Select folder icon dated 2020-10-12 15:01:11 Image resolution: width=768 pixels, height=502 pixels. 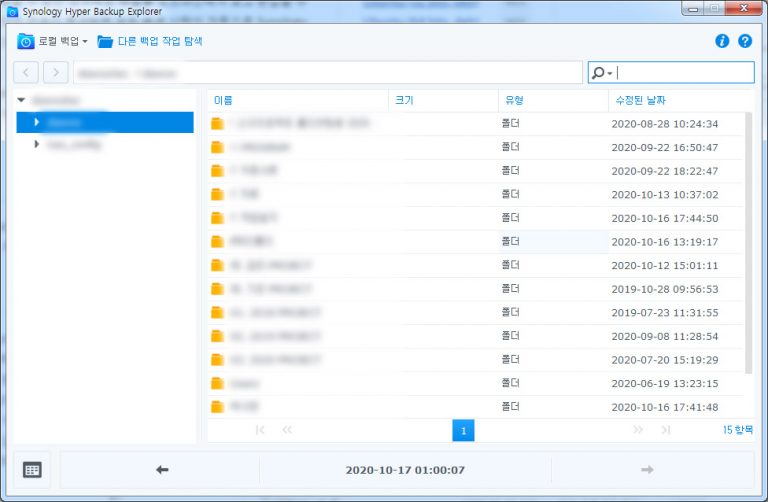(x=217, y=265)
